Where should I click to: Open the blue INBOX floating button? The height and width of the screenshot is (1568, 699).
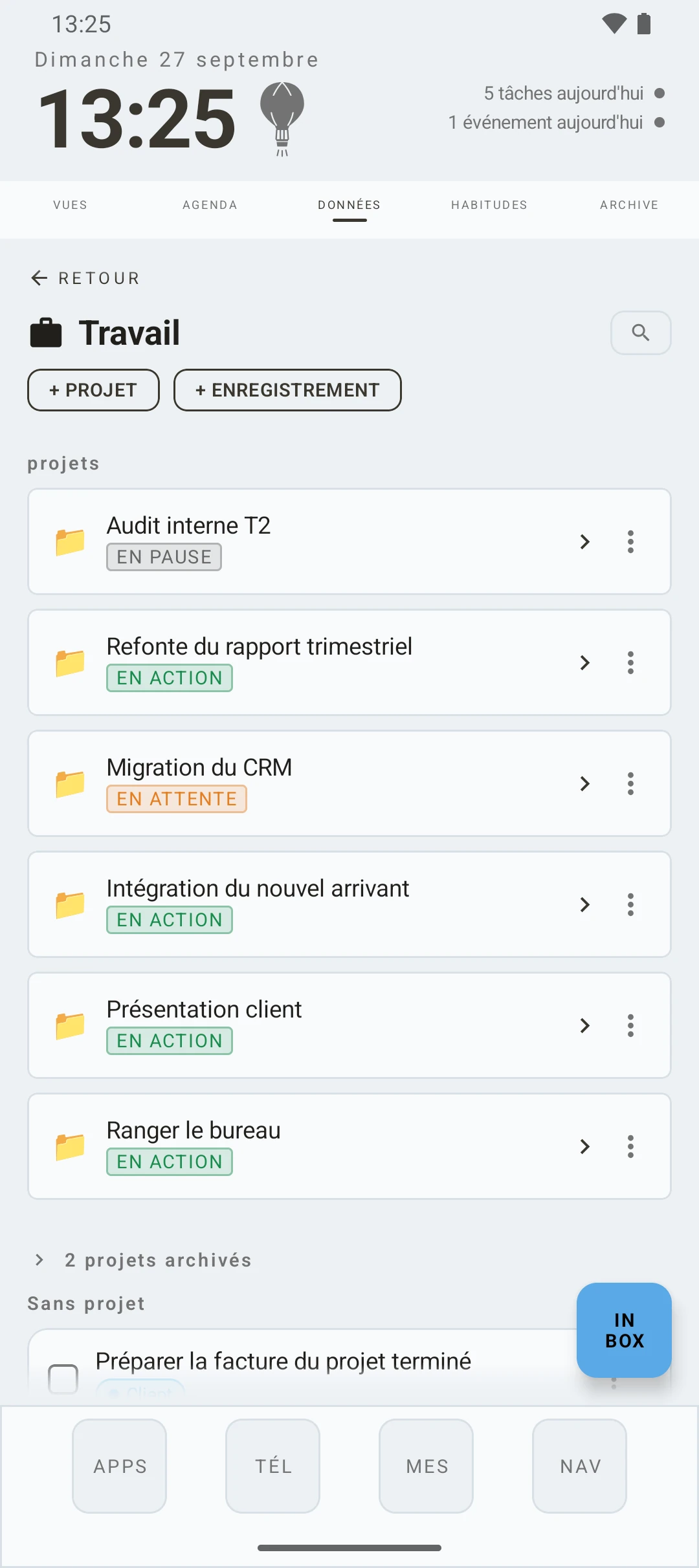624,1330
